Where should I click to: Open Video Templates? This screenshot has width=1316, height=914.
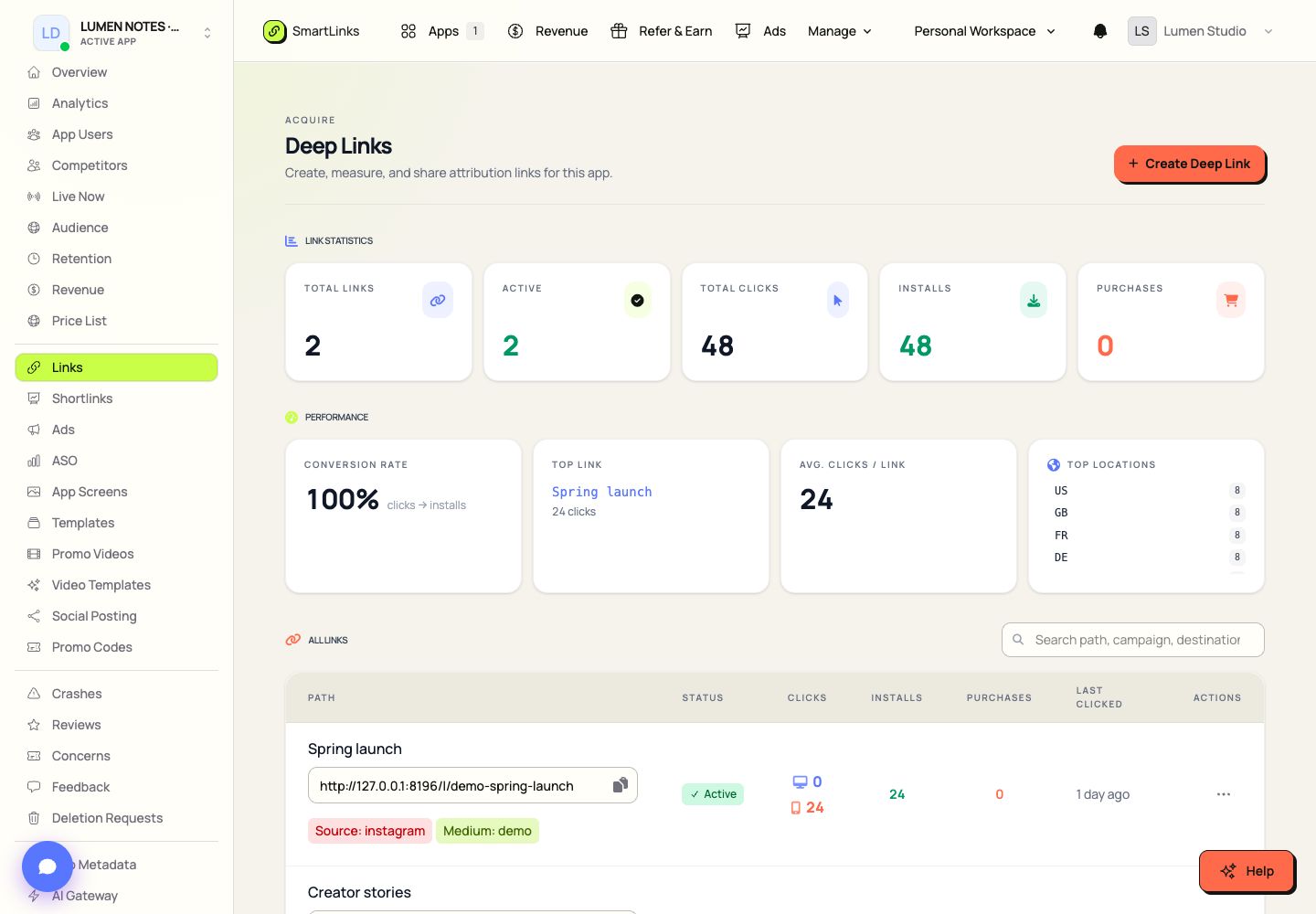coord(116,585)
